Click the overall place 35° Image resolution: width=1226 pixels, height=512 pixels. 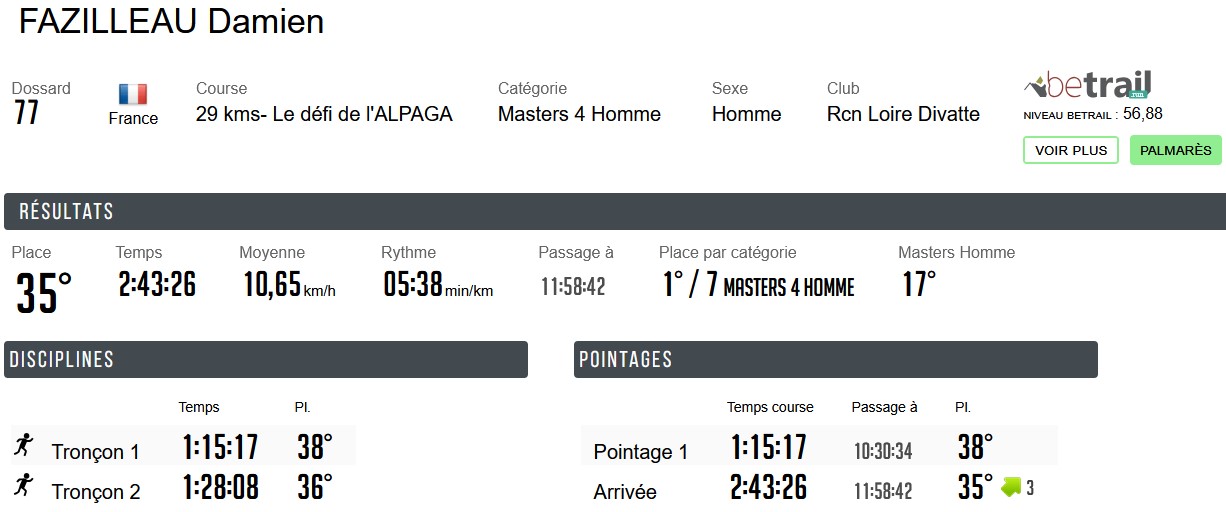click(x=44, y=293)
